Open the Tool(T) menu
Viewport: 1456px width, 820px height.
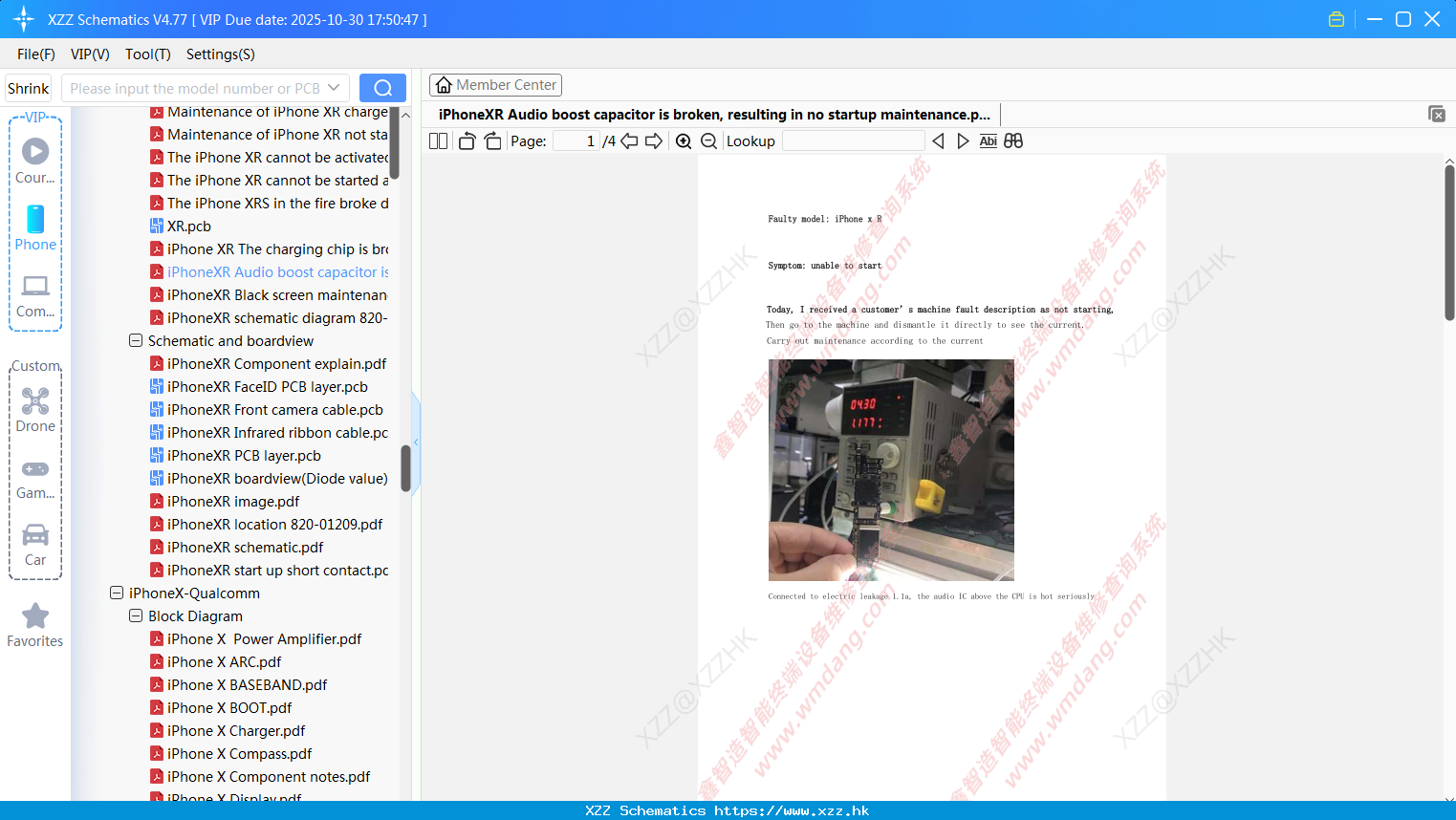pyautogui.click(x=148, y=54)
